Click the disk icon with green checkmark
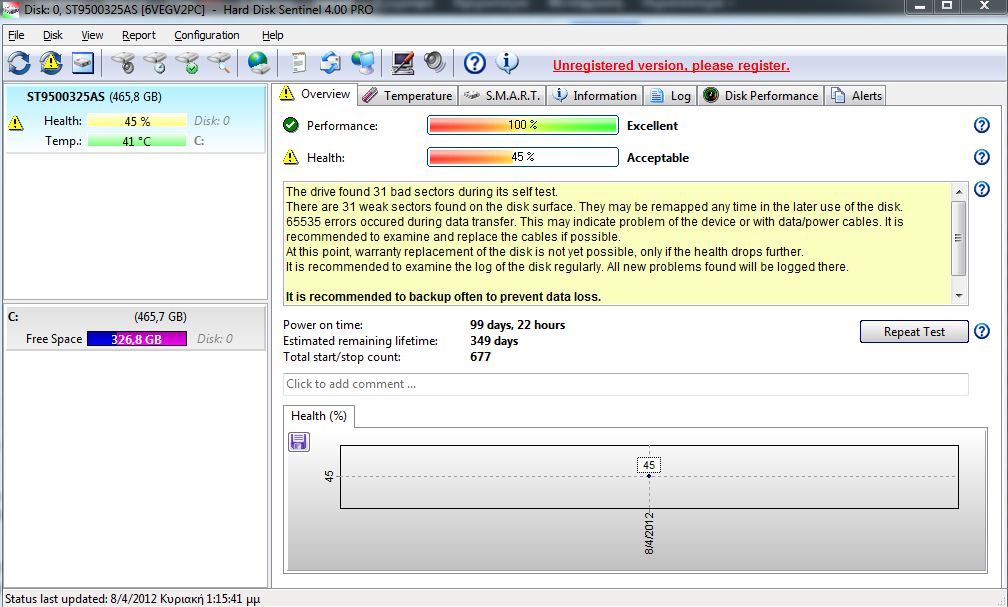1008x607 pixels. 187,63
